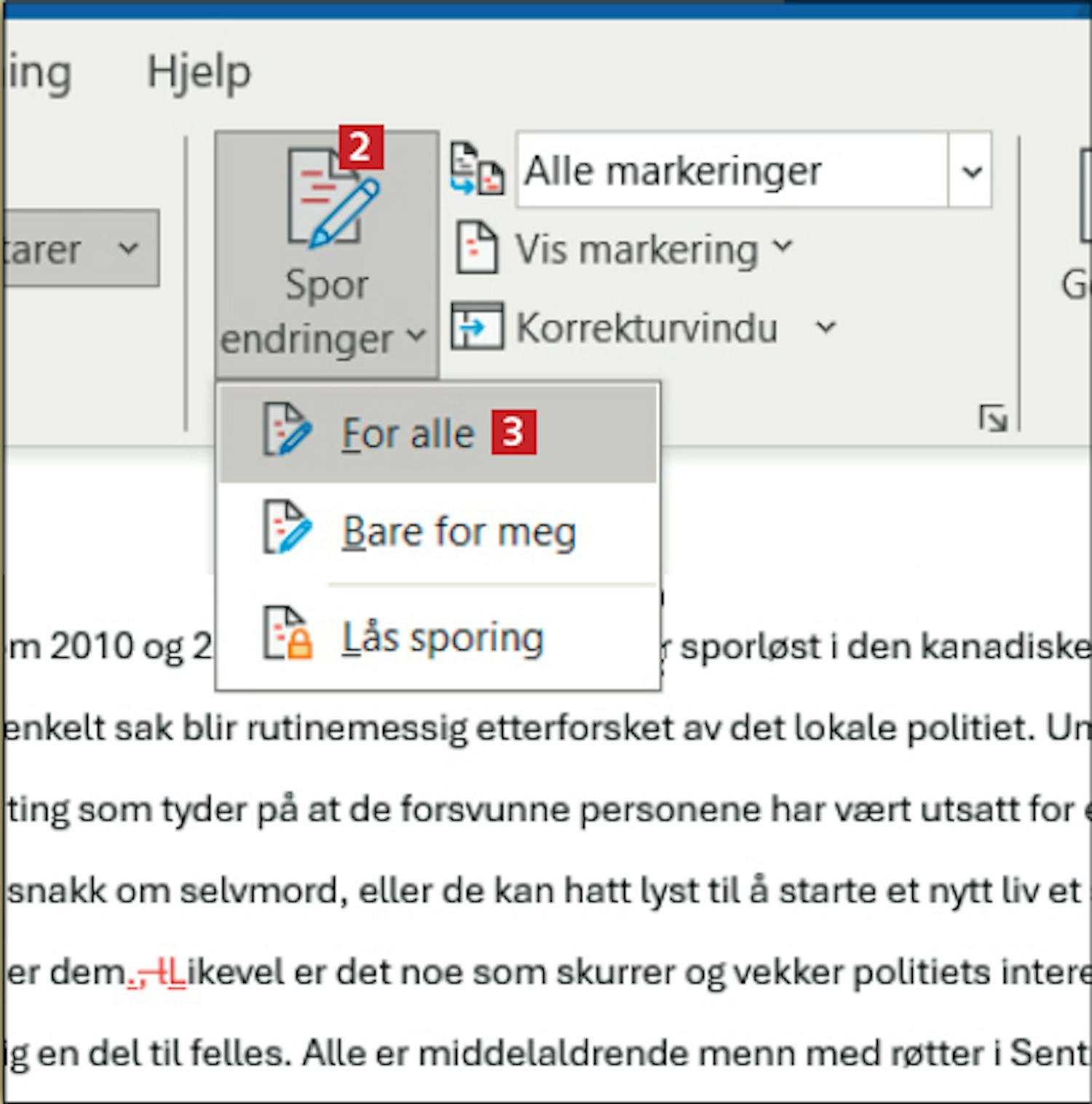Click the Bare for meg pencil icon
This screenshot has width=1092, height=1104.
click(x=287, y=528)
